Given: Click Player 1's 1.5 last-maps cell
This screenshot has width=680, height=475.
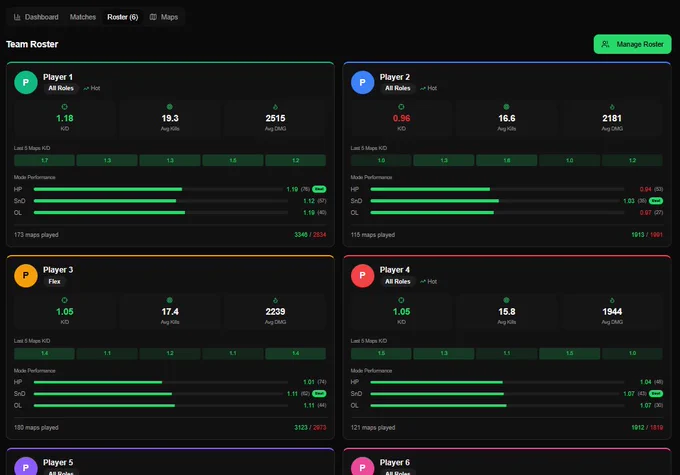Looking at the screenshot, I should [233, 161].
